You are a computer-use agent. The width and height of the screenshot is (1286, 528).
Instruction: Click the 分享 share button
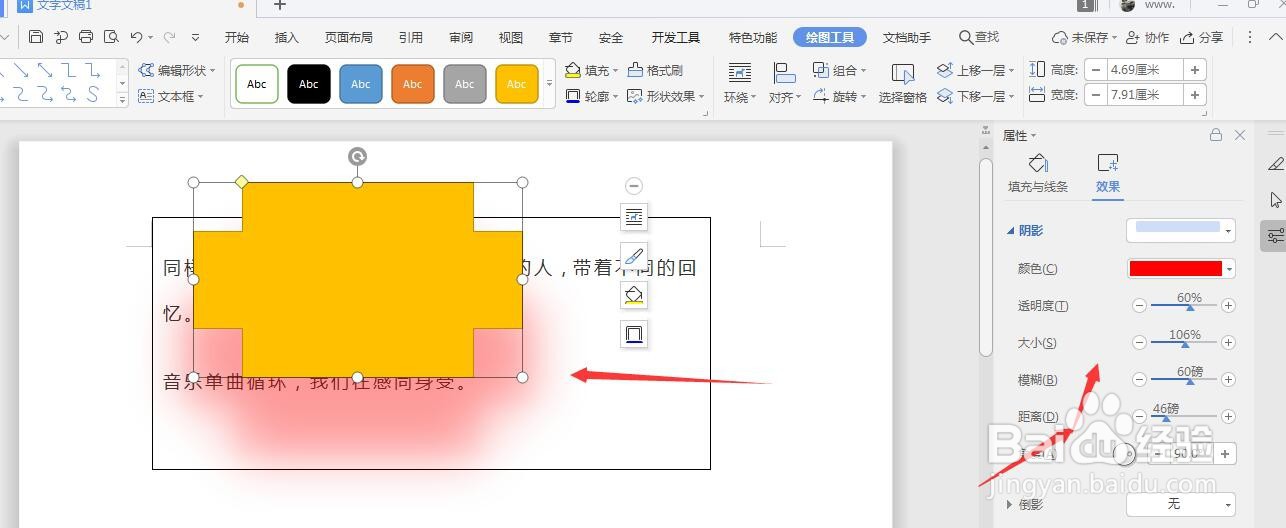coord(1201,37)
